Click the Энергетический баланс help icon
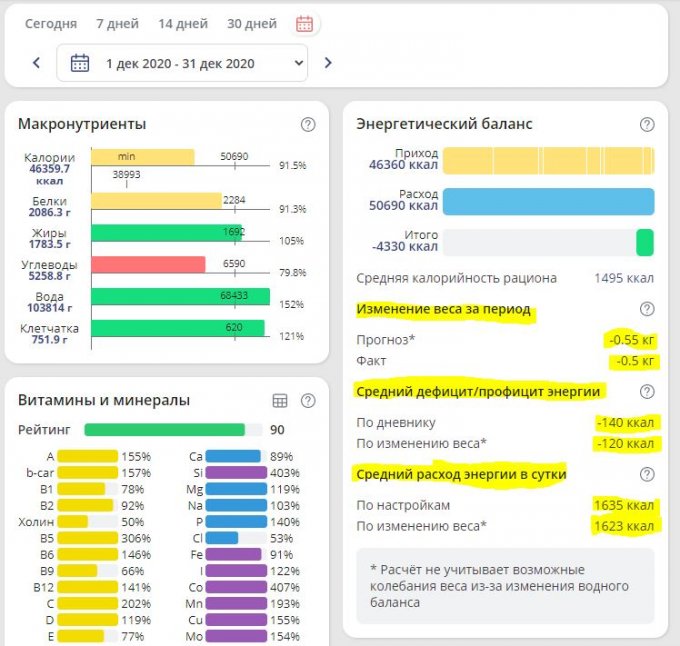This screenshot has width=680, height=646. [x=647, y=125]
